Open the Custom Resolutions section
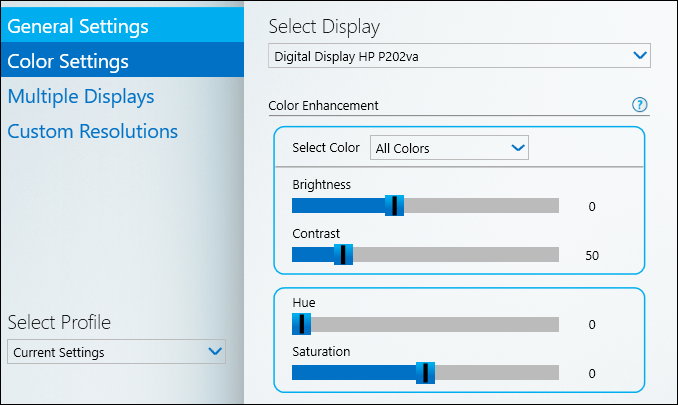This screenshot has height=405, width=678. [92, 131]
